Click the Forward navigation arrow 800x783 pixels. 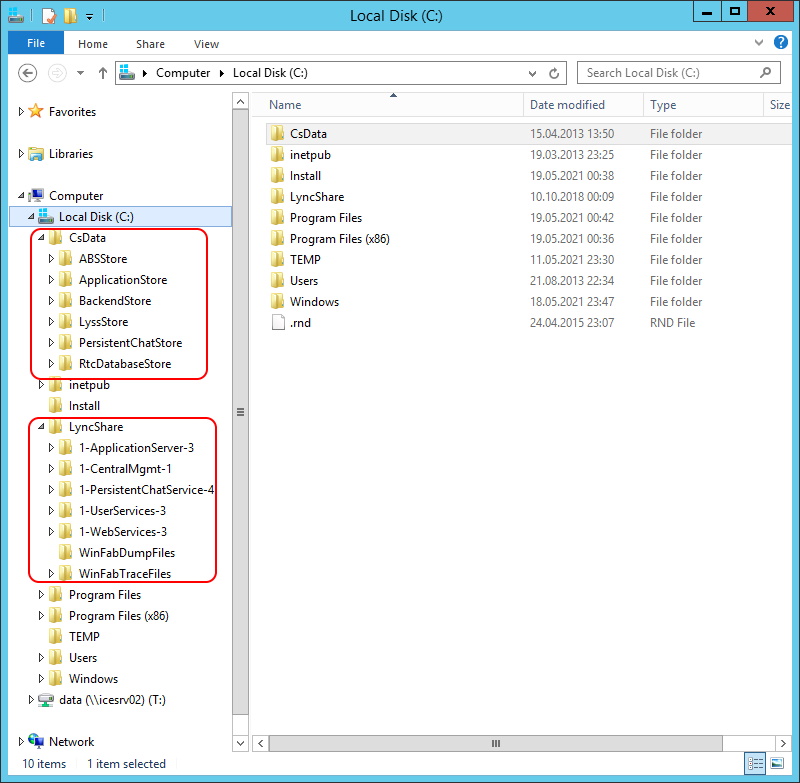pos(57,73)
